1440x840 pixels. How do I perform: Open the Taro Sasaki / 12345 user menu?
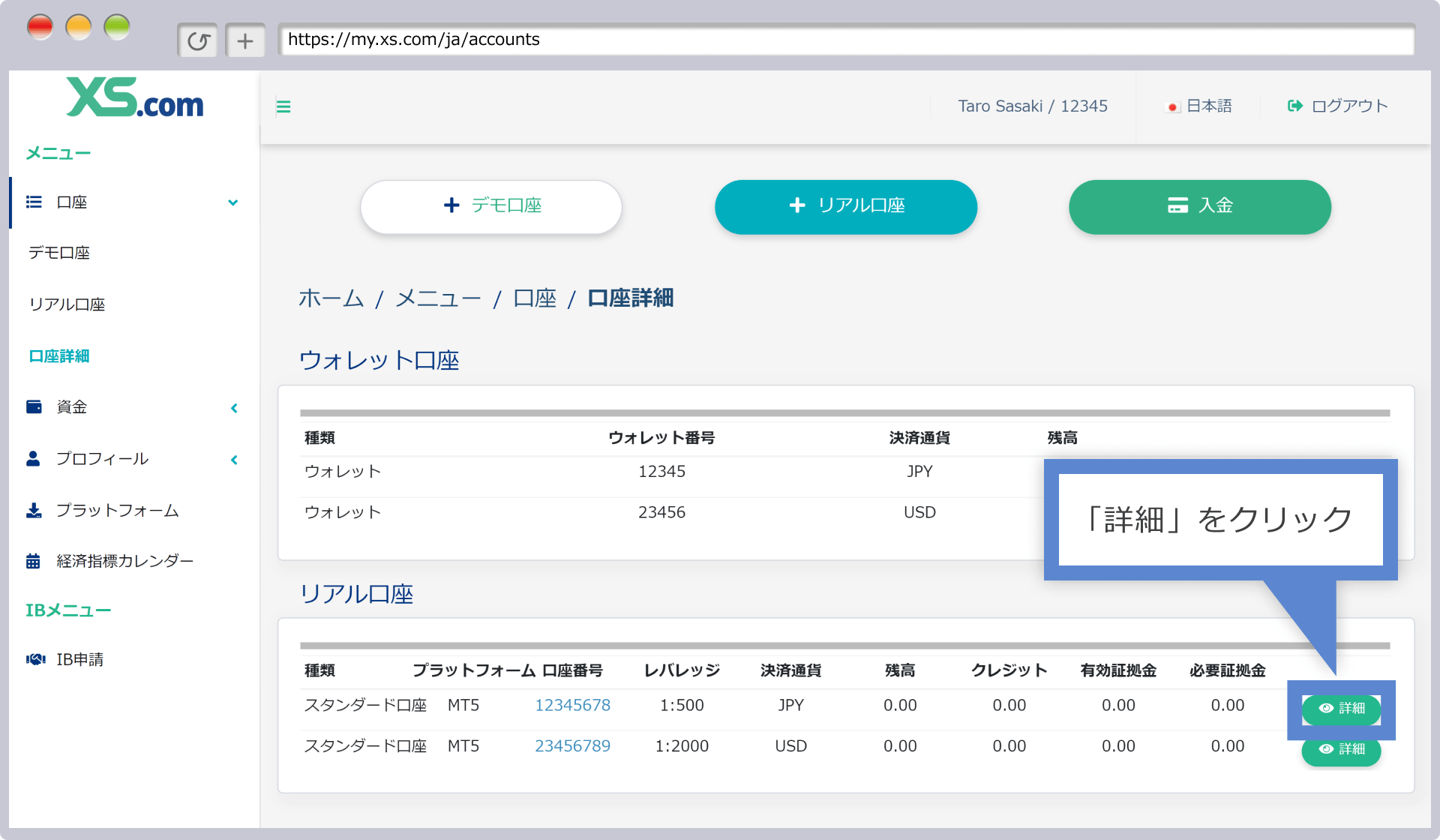click(x=1033, y=106)
